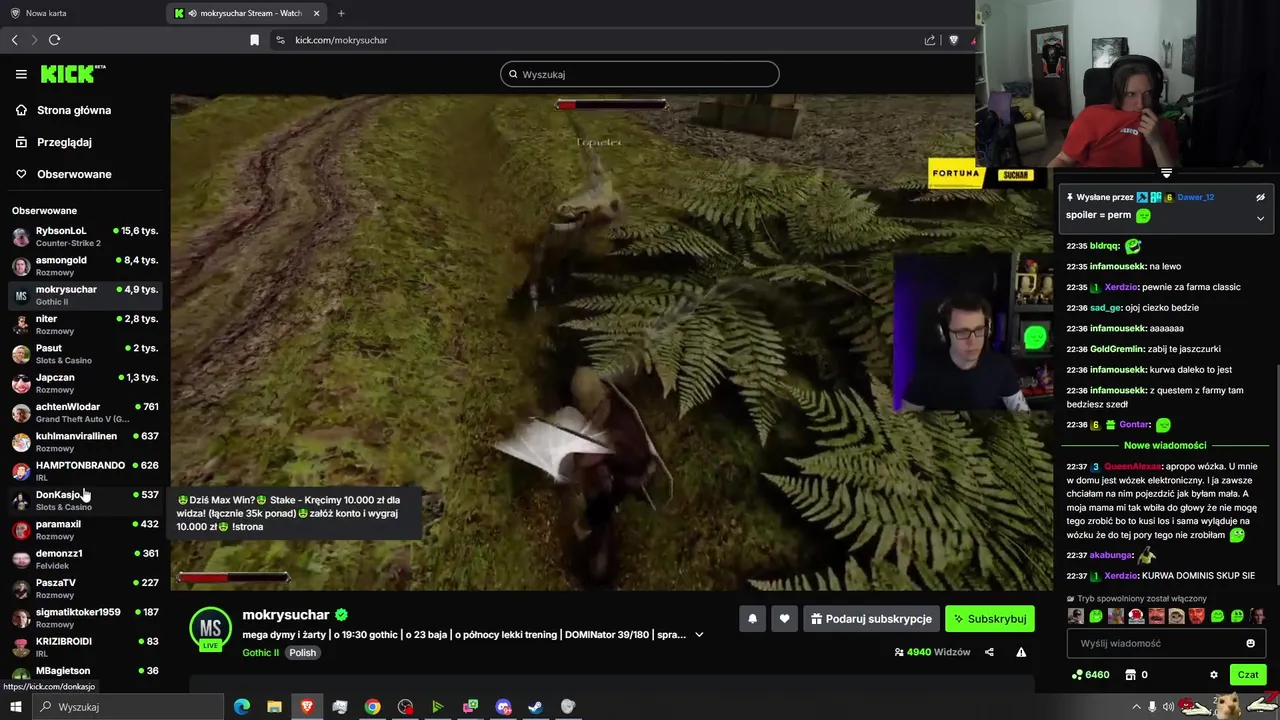The image size is (1280, 720).
Task: Open the chat settings gear
Action: click(x=1214, y=675)
